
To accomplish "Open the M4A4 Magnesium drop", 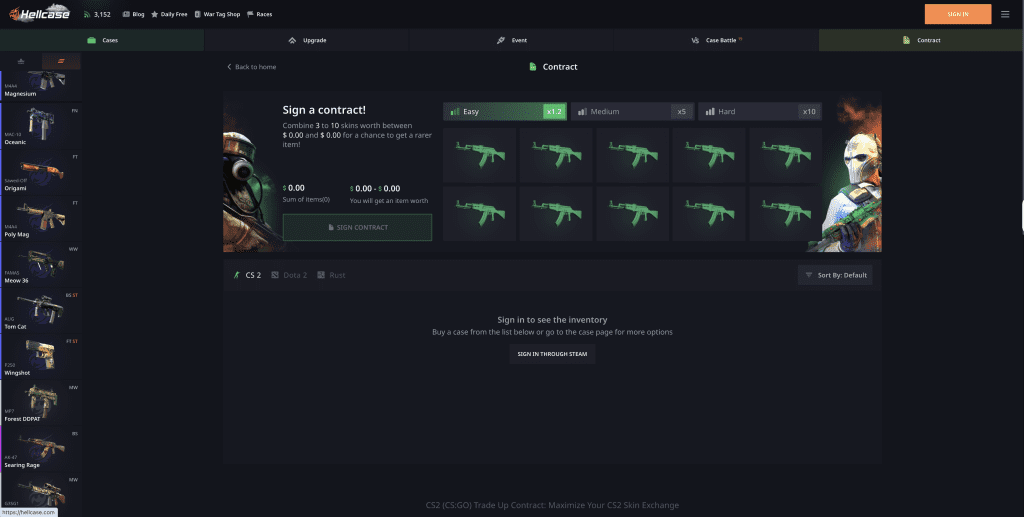I will (41, 85).
